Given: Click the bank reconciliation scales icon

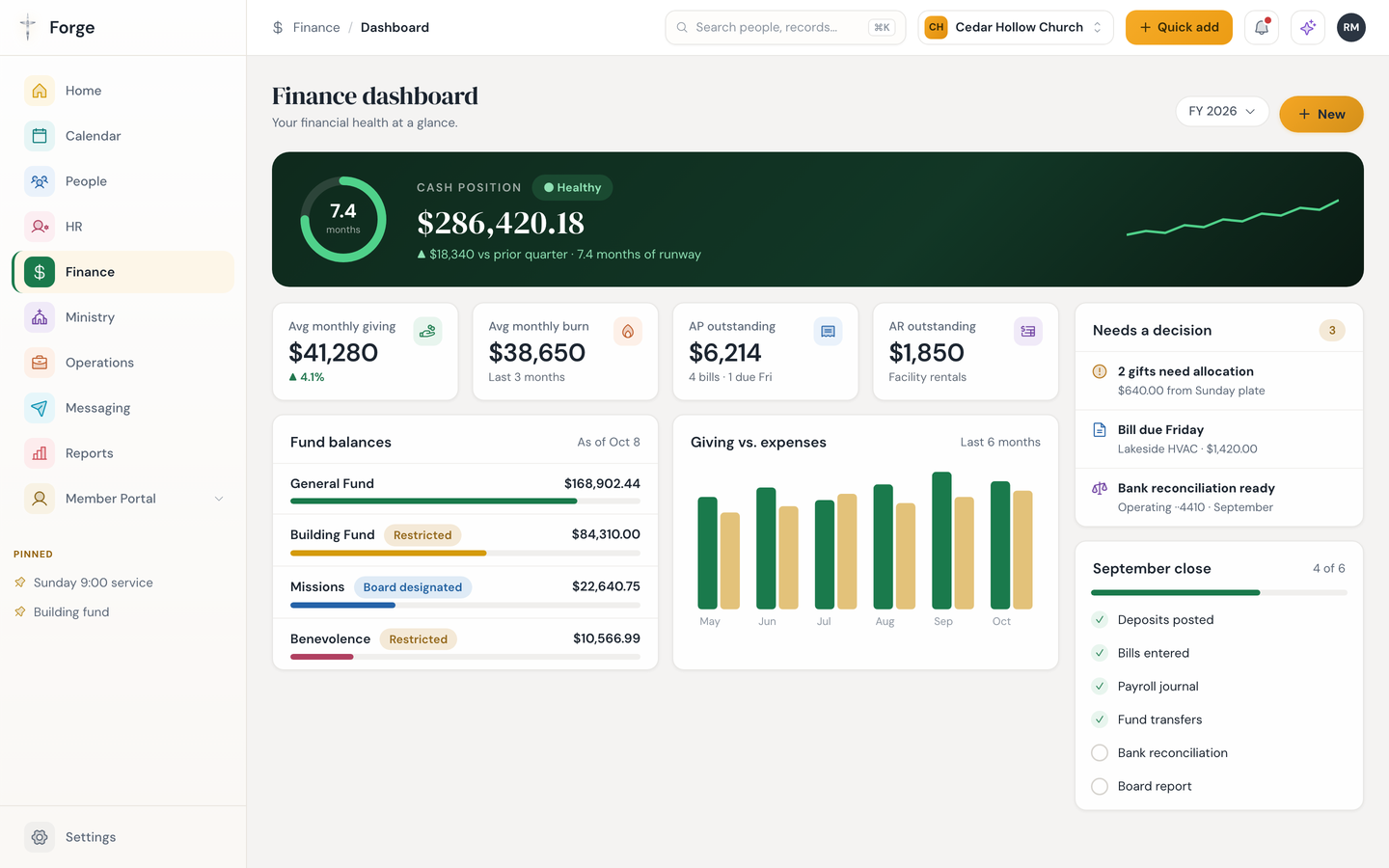Looking at the screenshot, I should pos(1100,488).
